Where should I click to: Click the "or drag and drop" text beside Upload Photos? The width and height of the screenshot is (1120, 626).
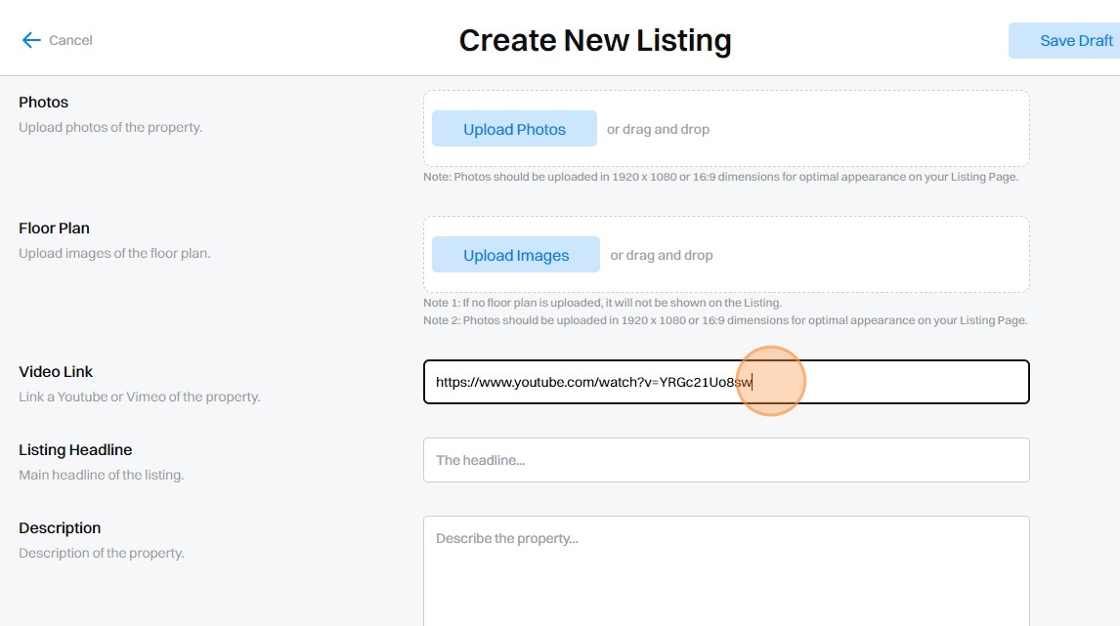click(x=658, y=129)
